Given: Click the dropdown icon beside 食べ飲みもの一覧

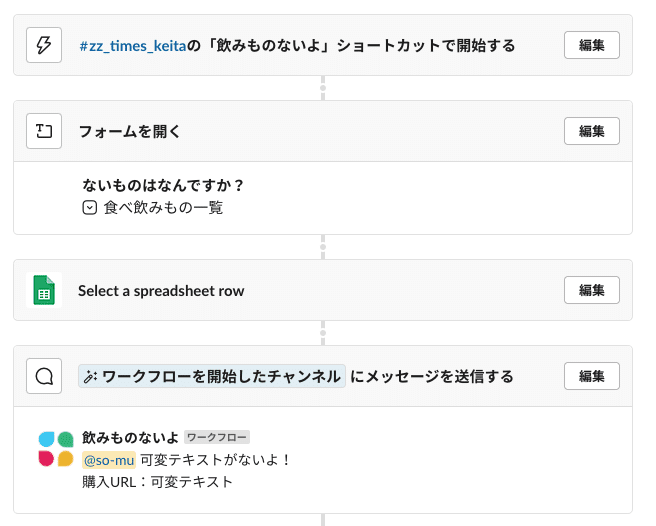Looking at the screenshot, I should [90, 208].
